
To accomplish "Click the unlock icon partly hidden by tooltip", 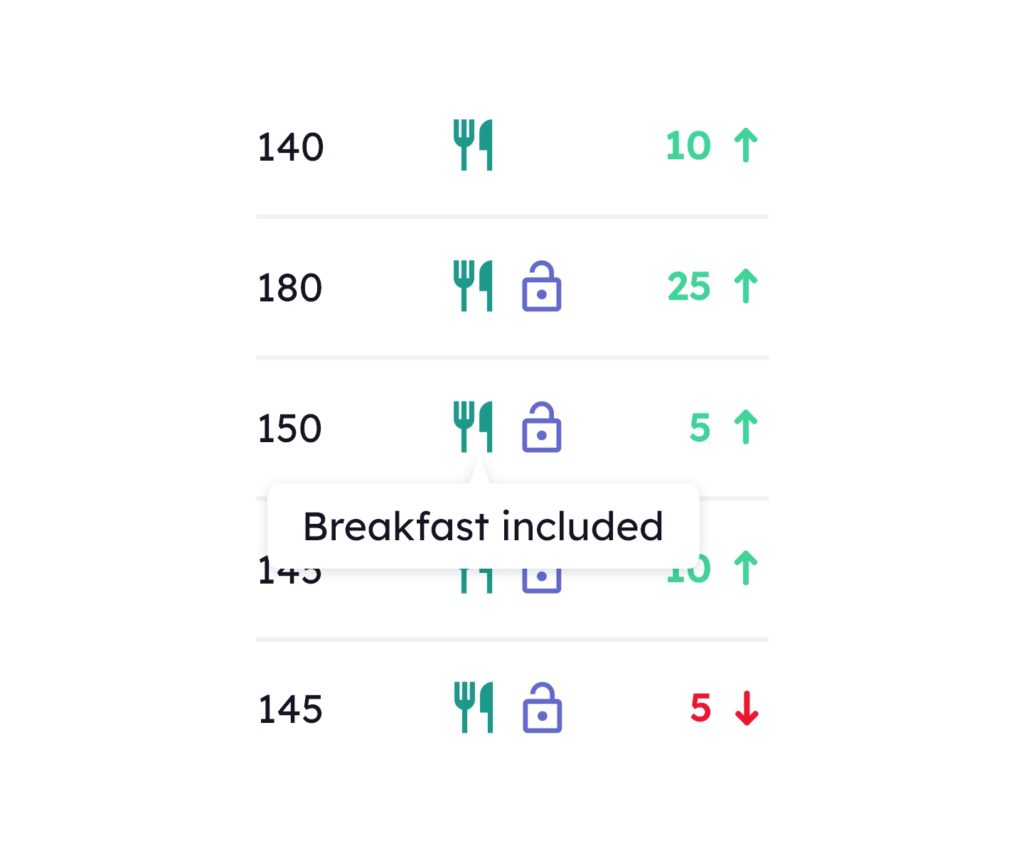I will pyautogui.click(x=542, y=579).
